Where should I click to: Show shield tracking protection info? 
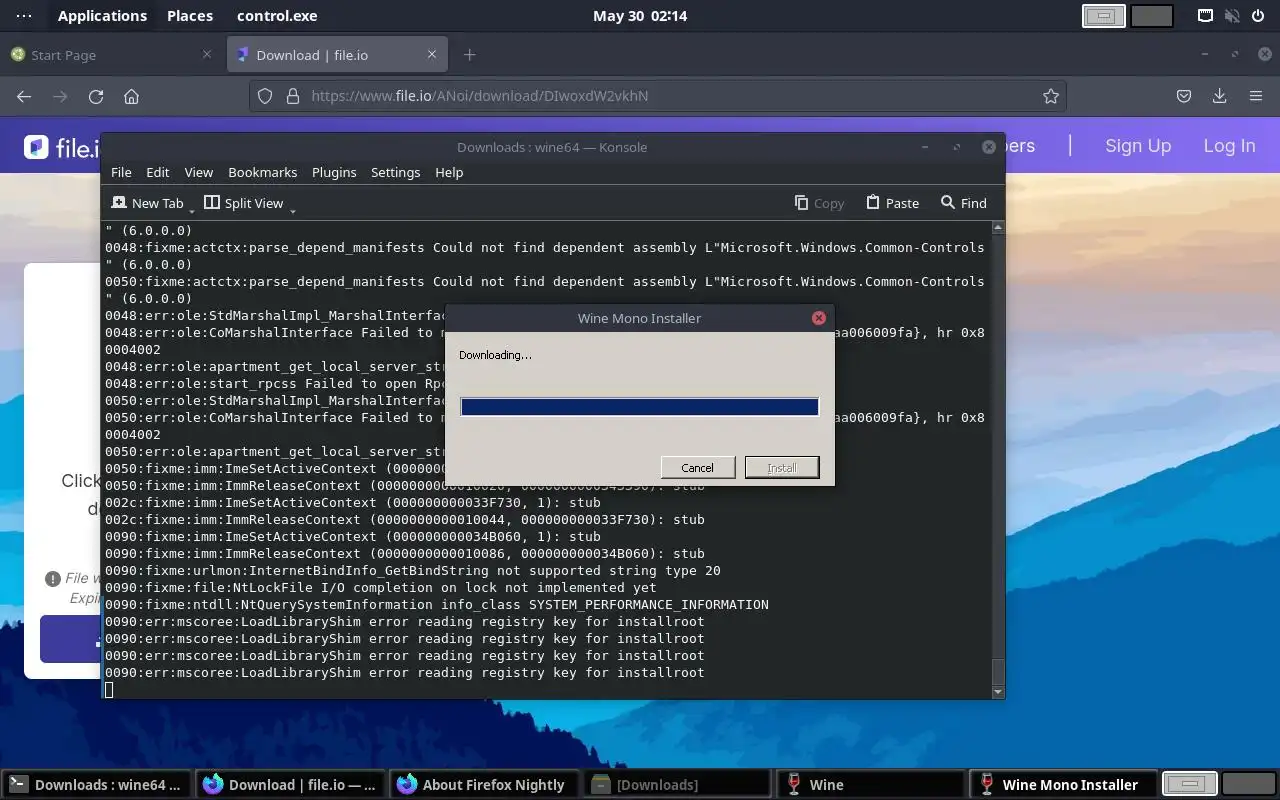[x=265, y=96]
